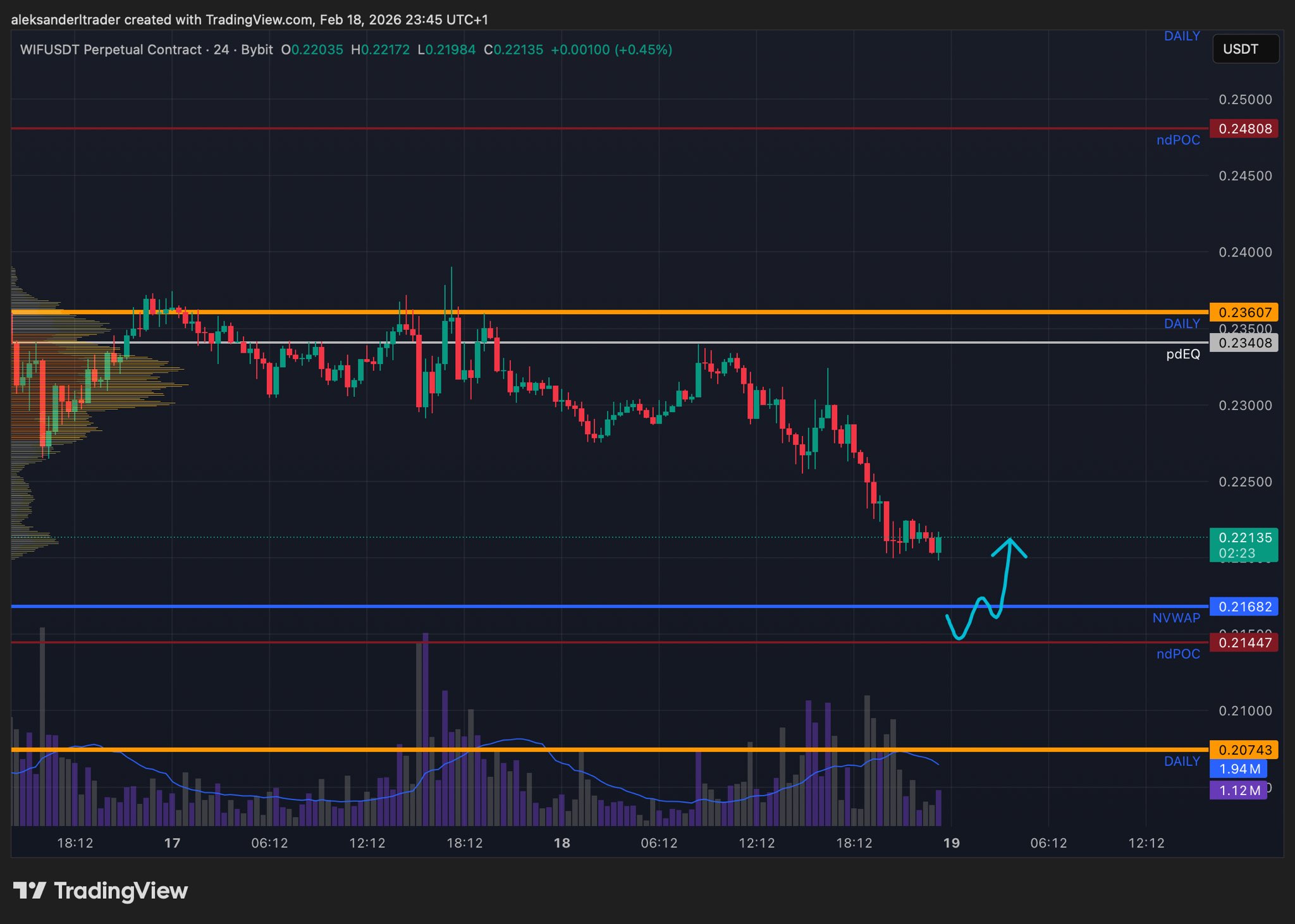The height and width of the screenshot is (924, 1295).
Task: Click date label 19 on time axis
Action: click(951, 843)
